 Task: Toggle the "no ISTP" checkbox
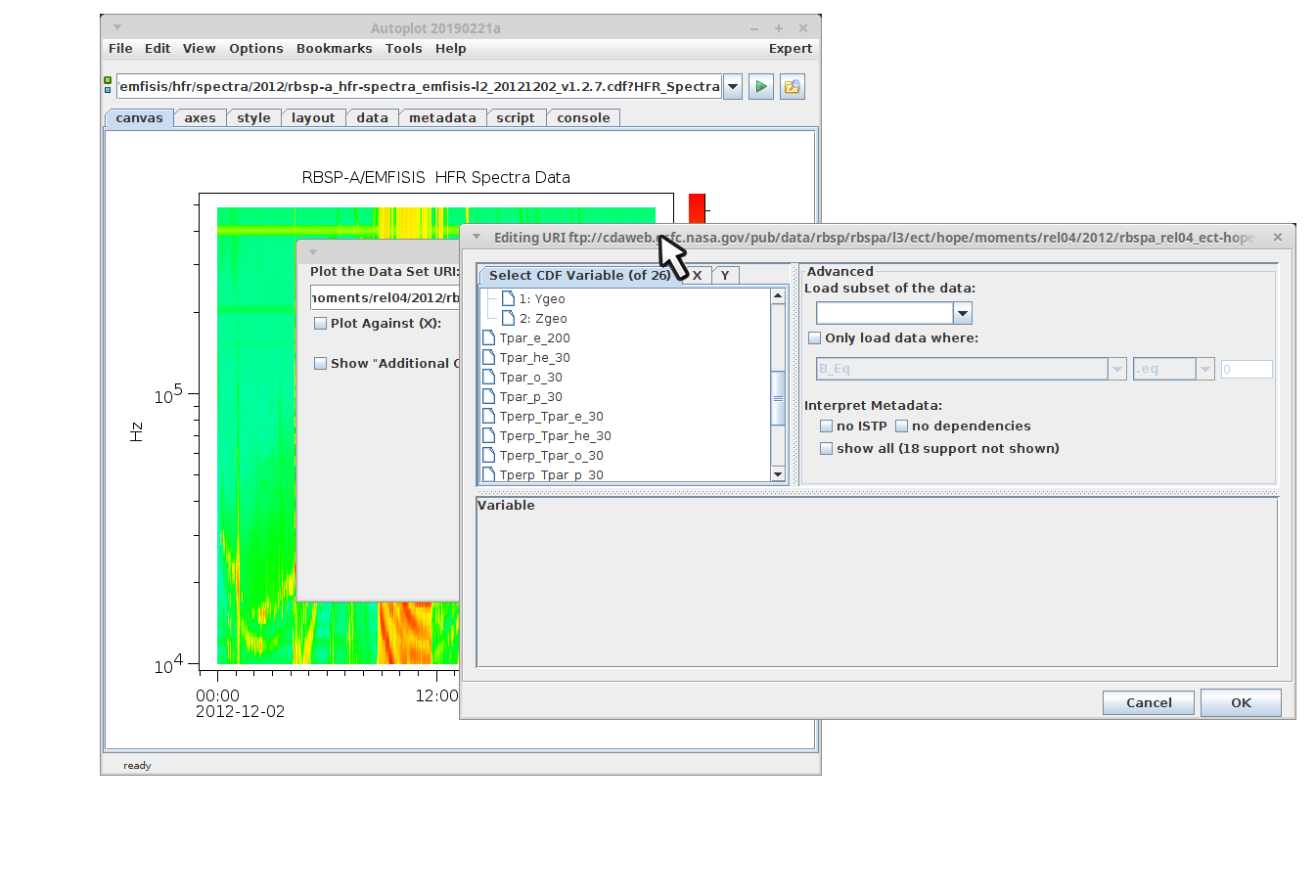click(x=827, y=426)
